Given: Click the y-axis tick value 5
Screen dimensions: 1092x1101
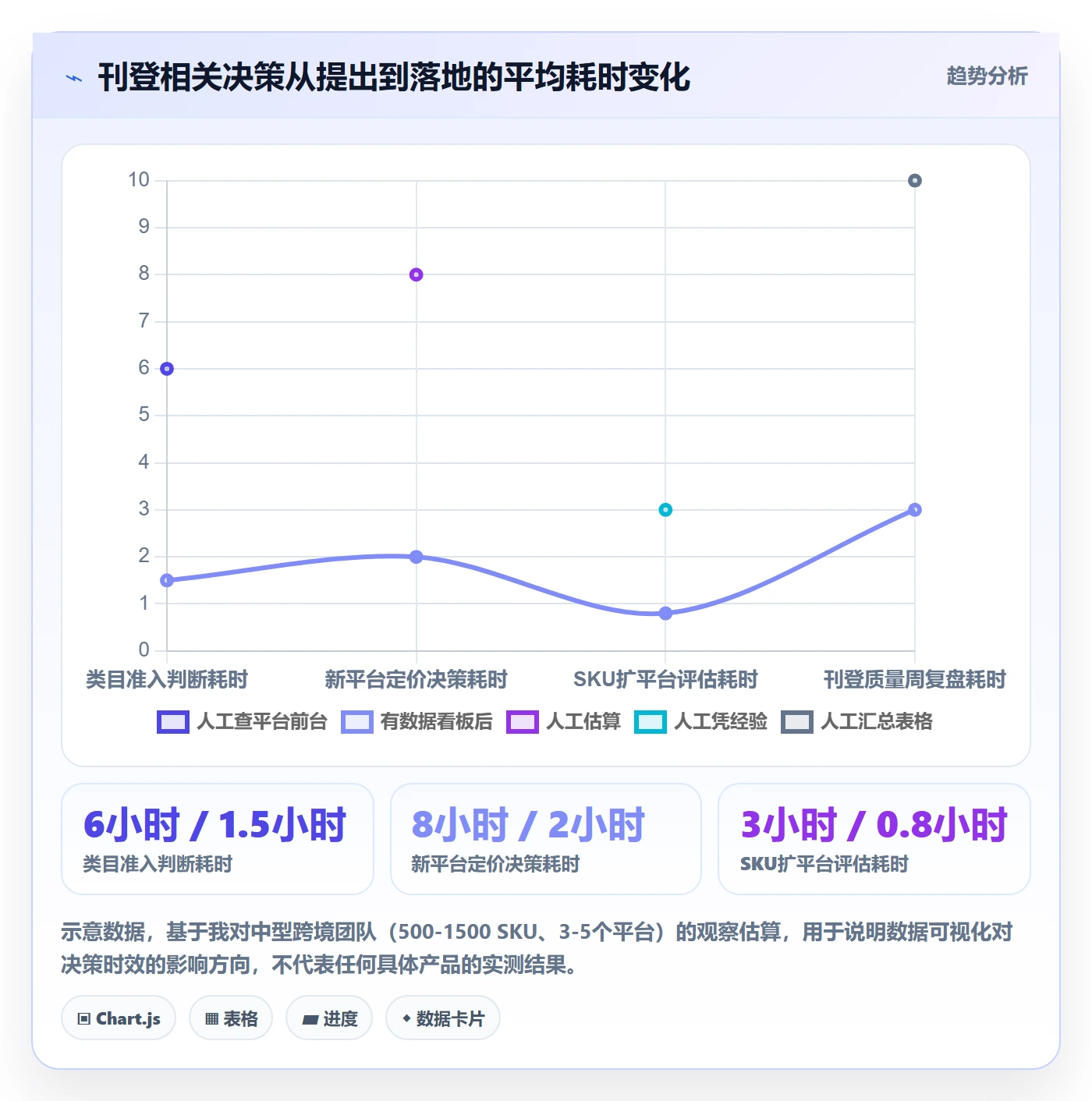Looking at the screenshot, I should (x=144, y=415).
